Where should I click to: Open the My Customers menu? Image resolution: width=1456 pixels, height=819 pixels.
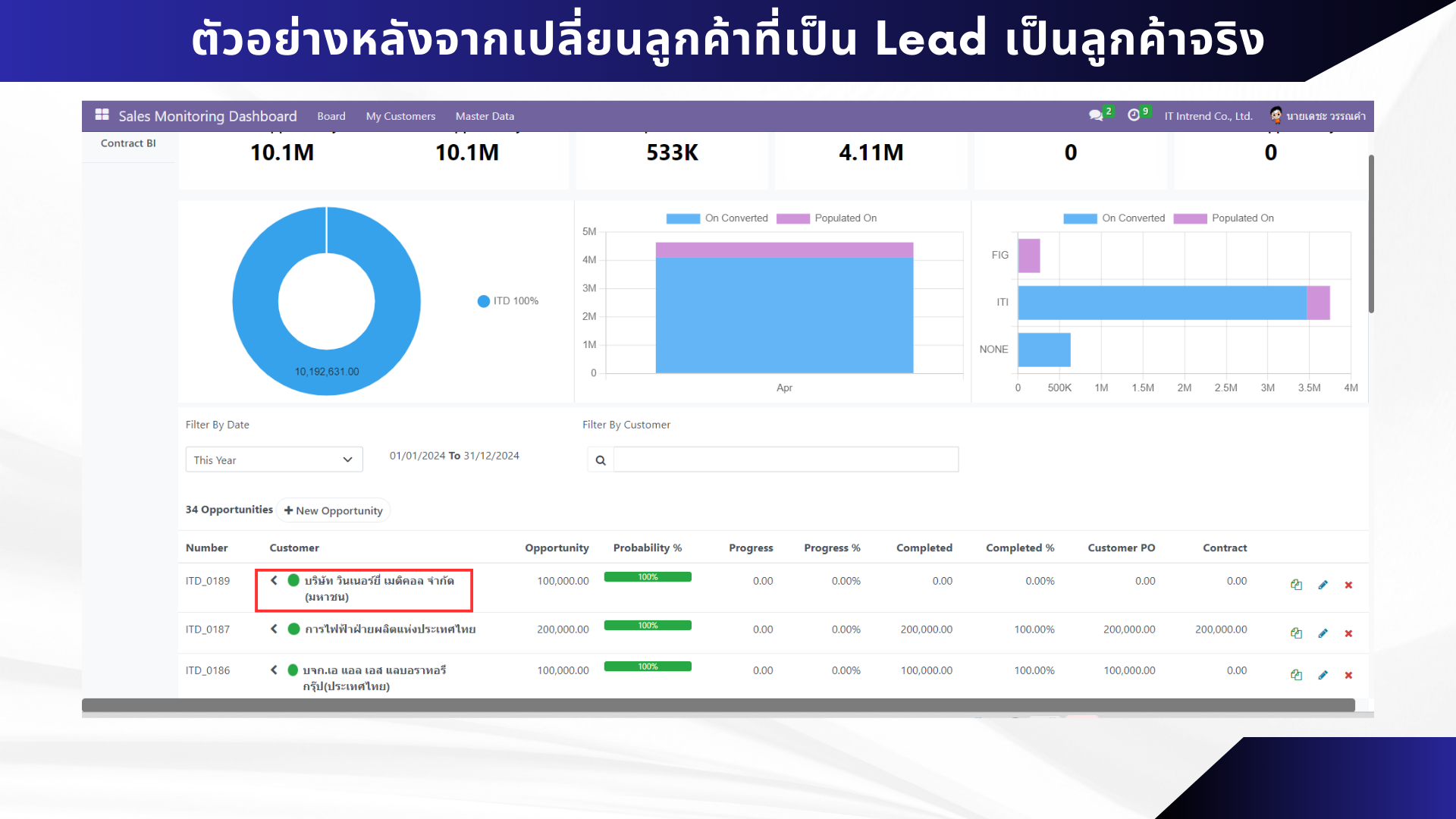pos(400,116)
